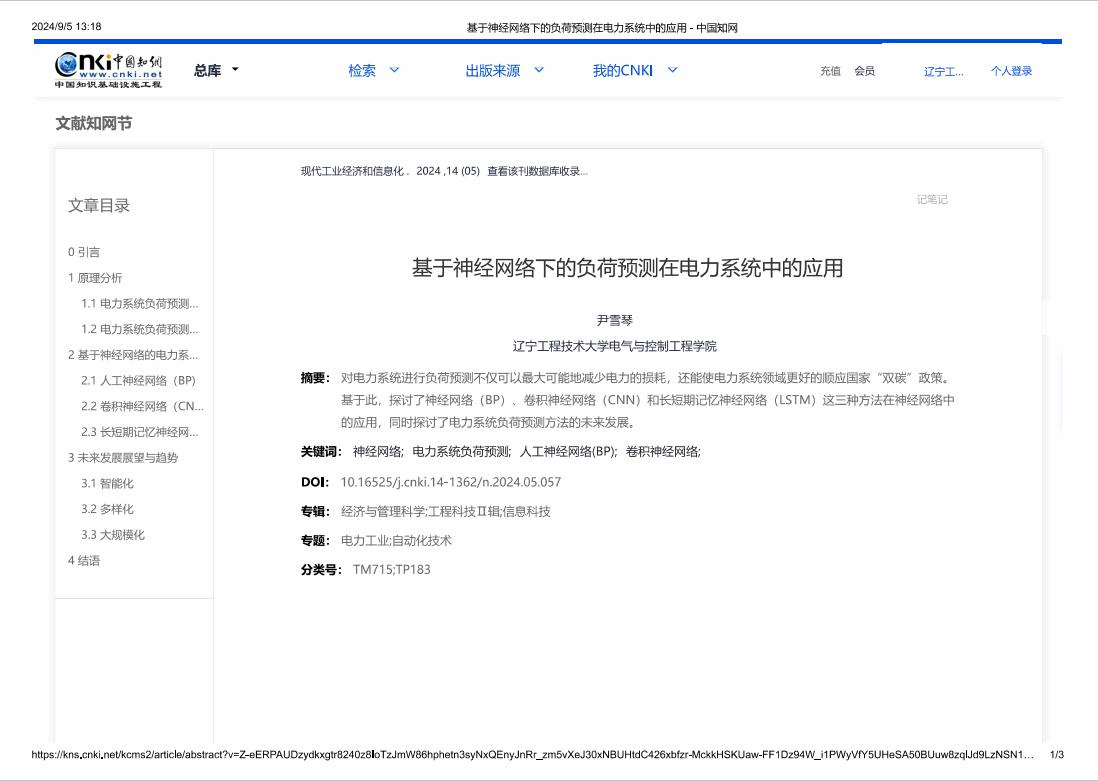Open institution 辽宁工程技术大学电气与控制工程学院
The width and height of the screenshot is (1098, 781).
[615, 346]
